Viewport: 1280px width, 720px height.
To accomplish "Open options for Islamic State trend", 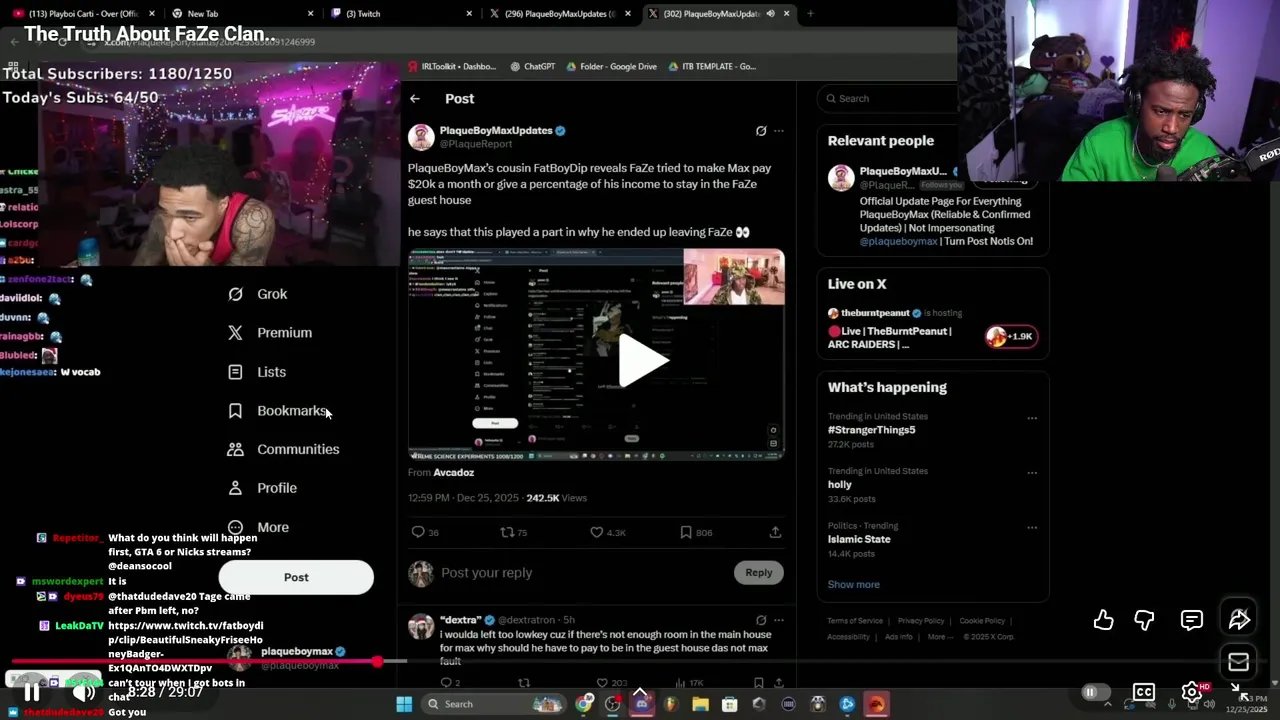I will [x=1032, y=527].
